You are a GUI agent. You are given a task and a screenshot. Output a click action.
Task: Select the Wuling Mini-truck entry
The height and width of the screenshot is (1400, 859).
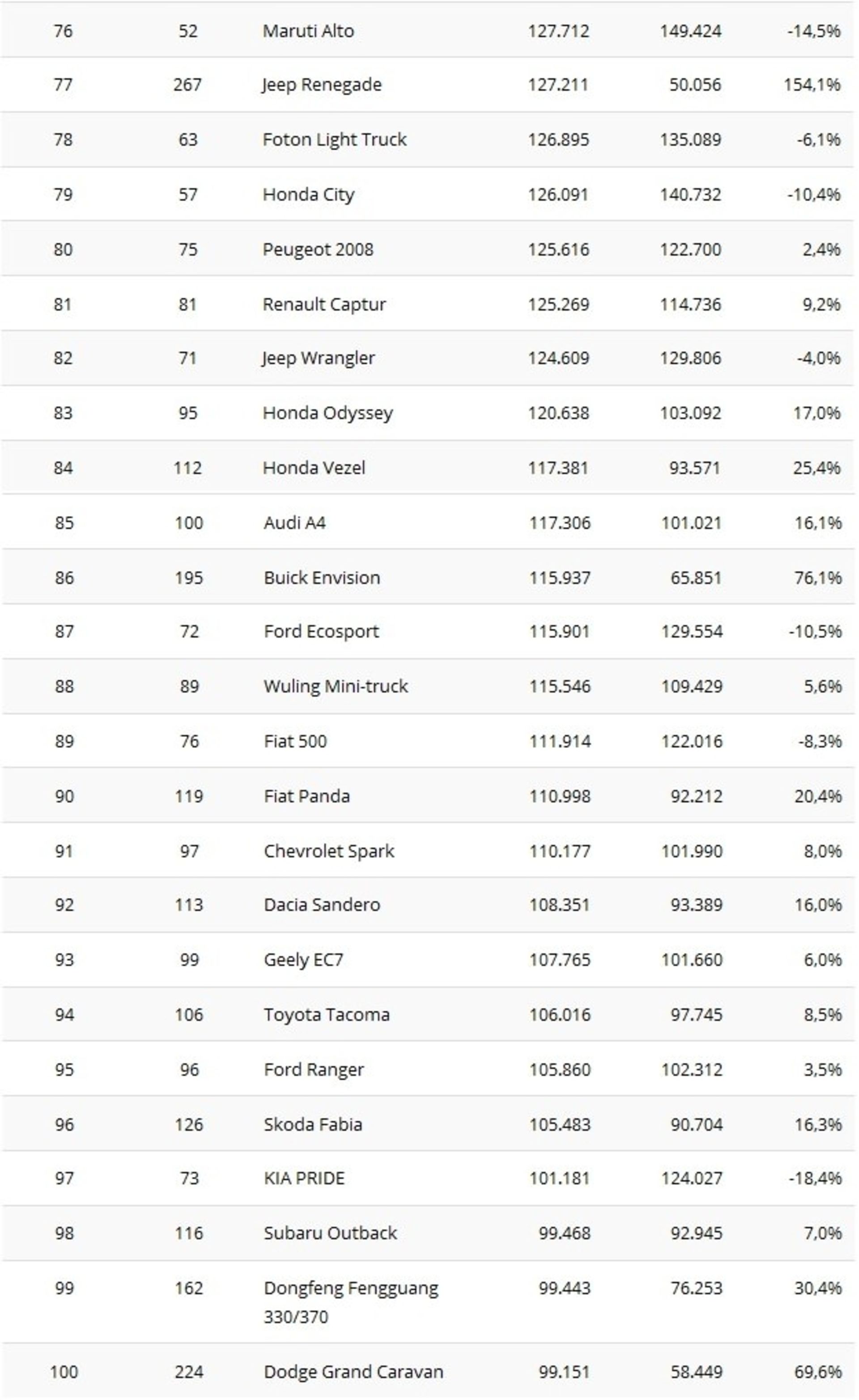336,687
